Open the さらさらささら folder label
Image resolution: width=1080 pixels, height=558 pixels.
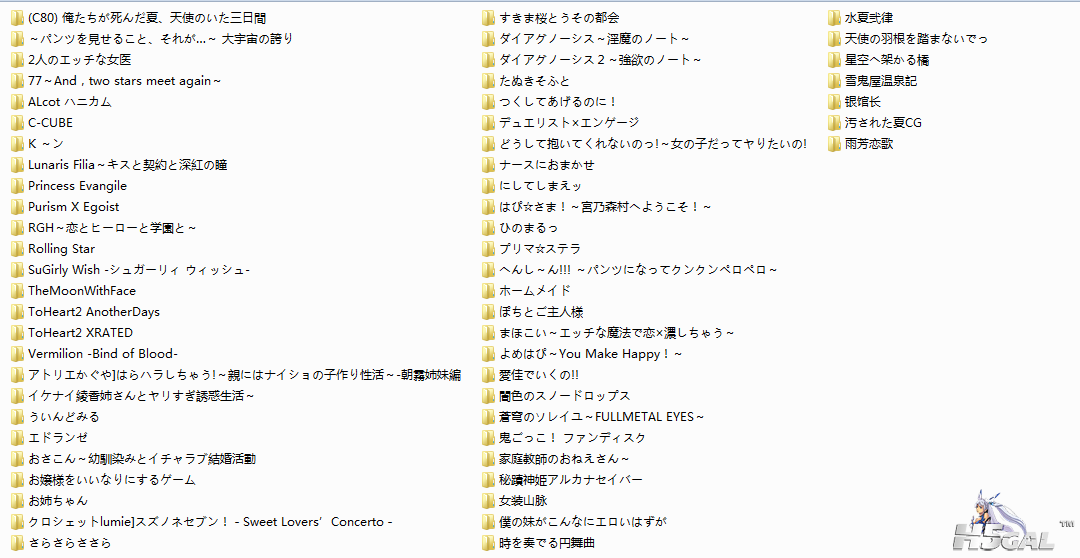point(69,543)
